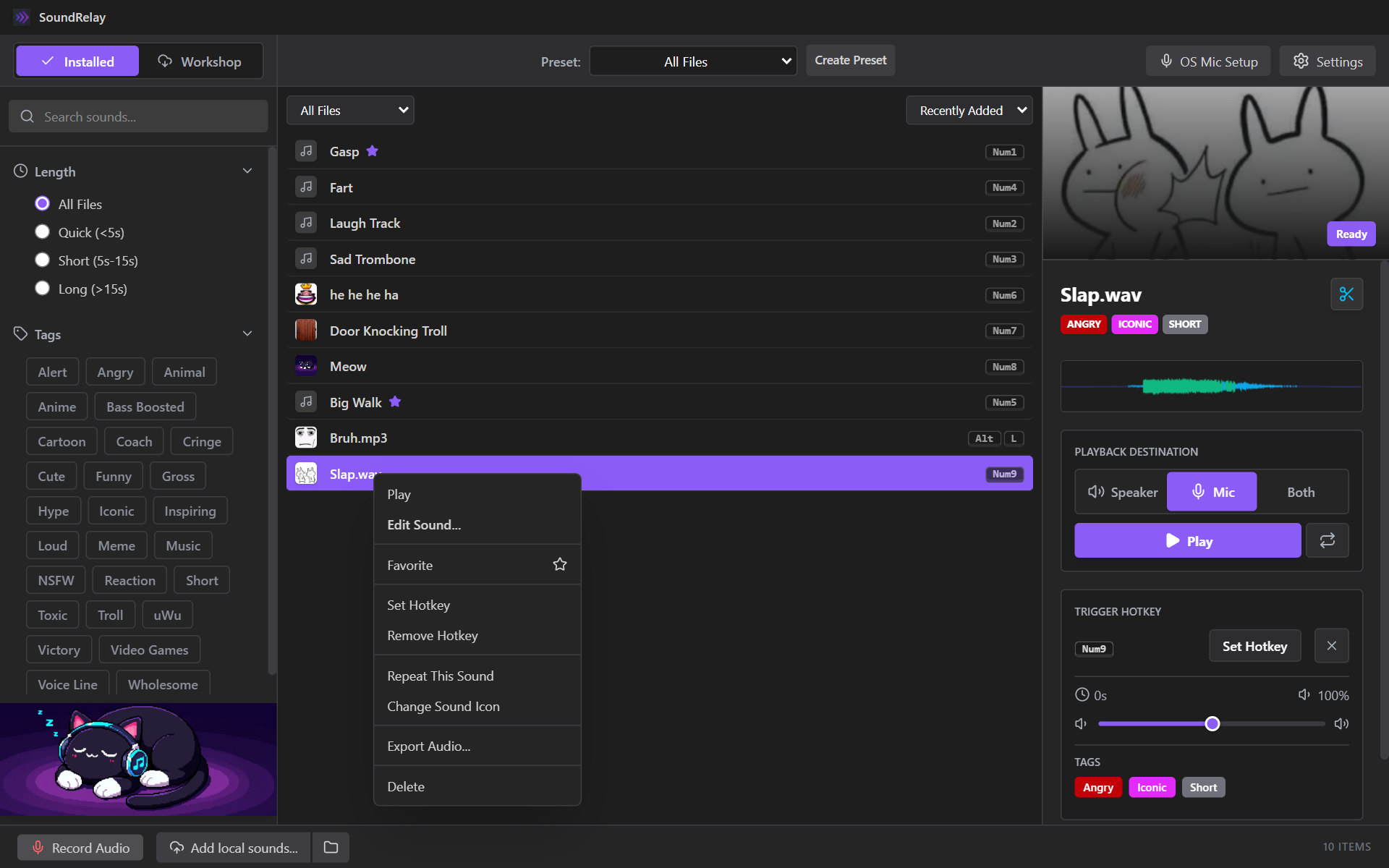
Task: Click Add local sounds... button
Action: (x=234, y=848)
